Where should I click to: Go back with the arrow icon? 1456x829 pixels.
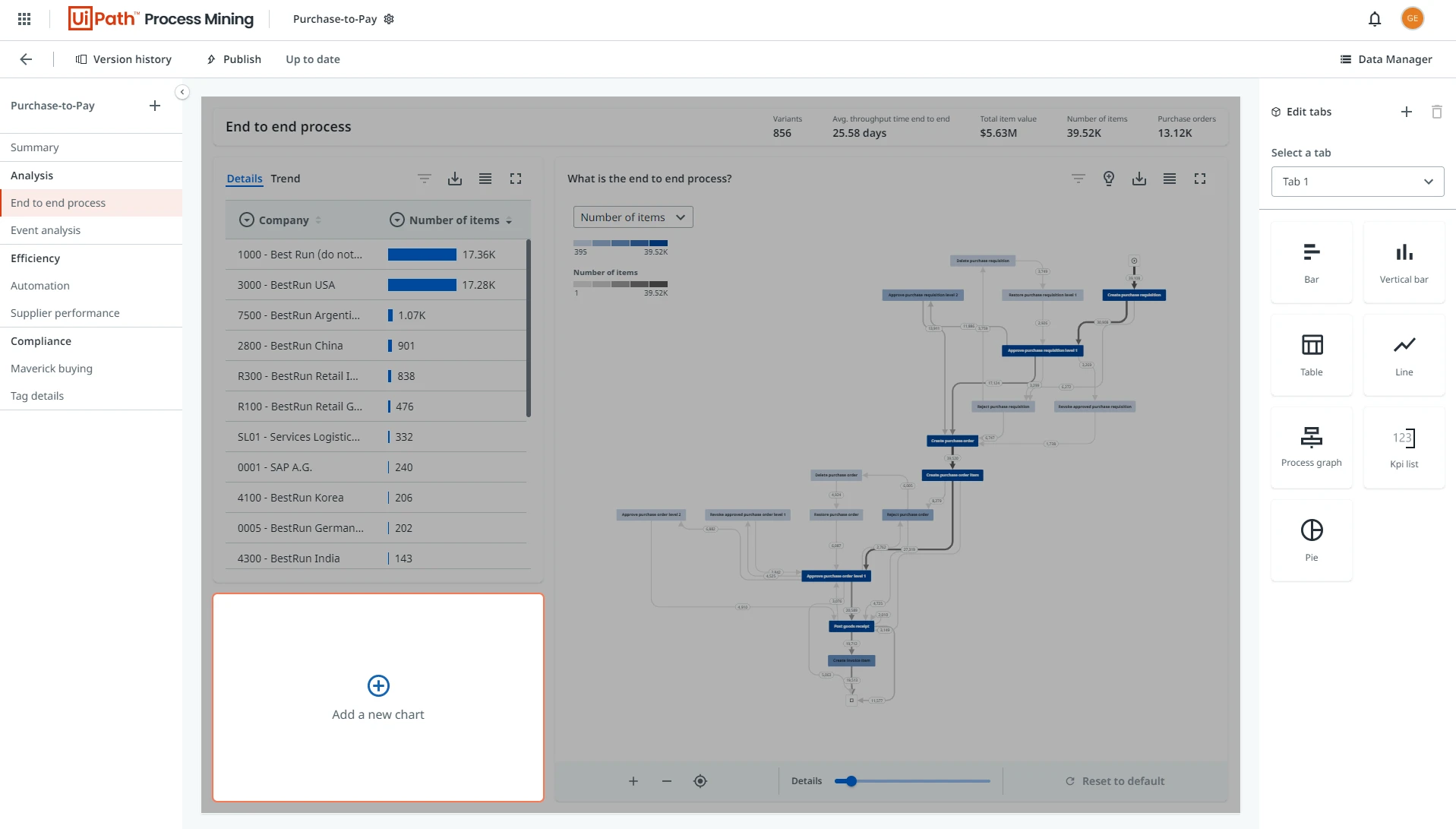click(x=26, y=59)
